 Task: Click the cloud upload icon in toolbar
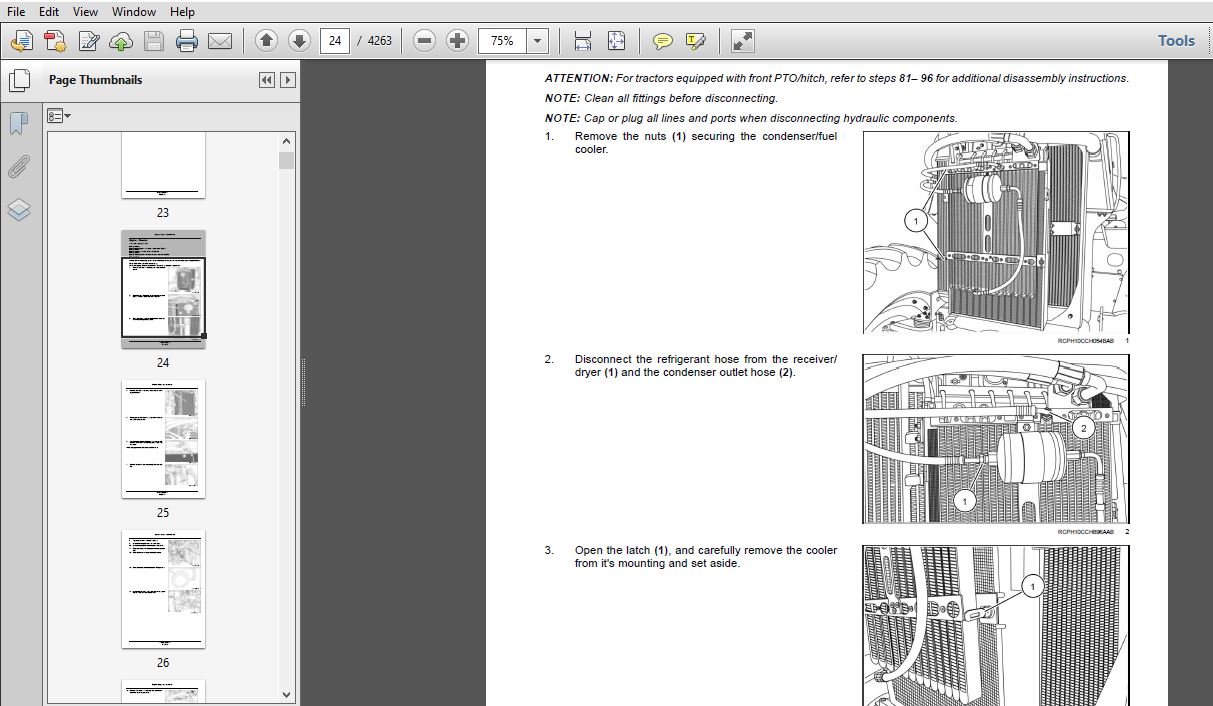point(121,41)
